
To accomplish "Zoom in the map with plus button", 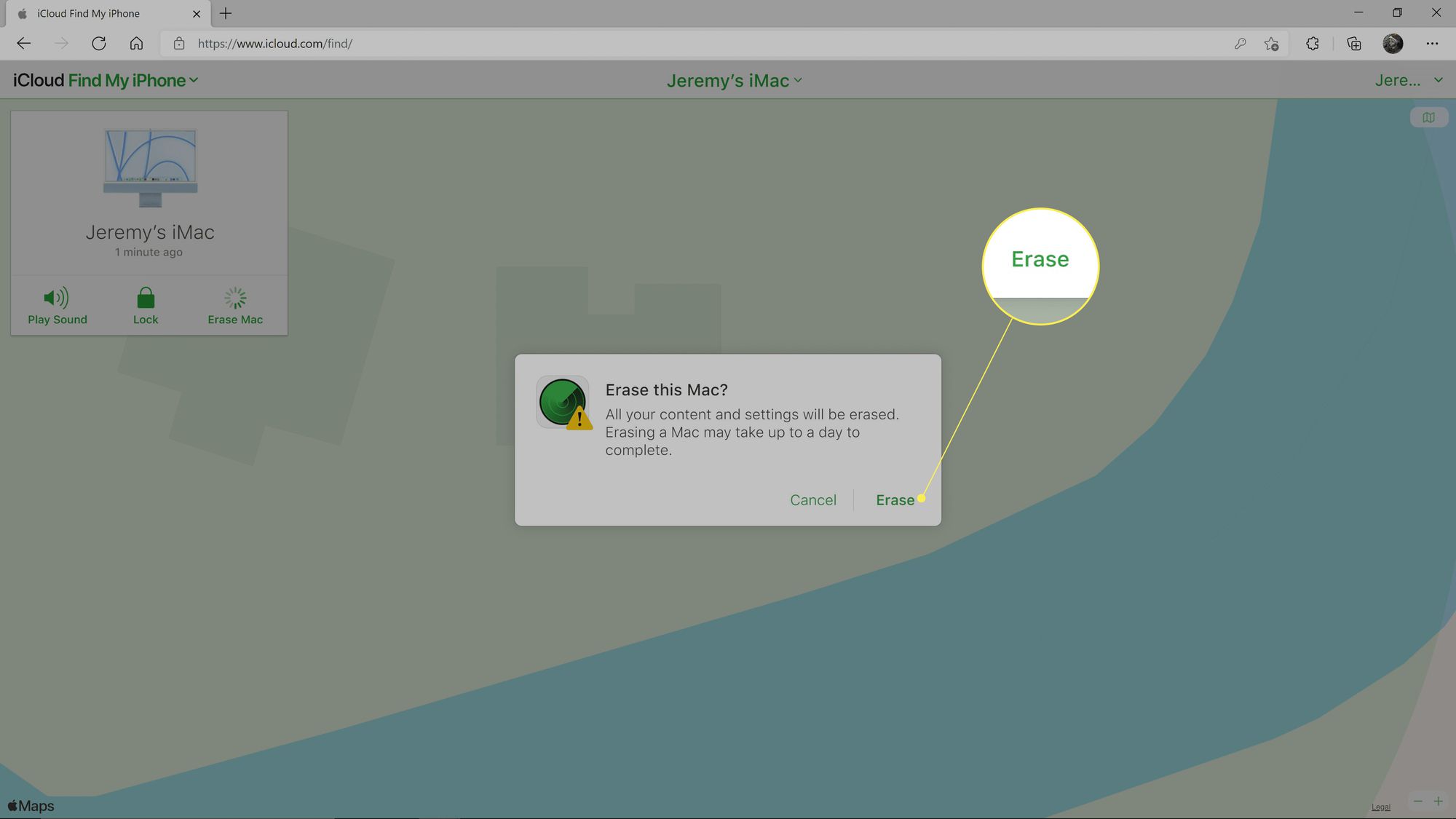I will pos(1438,802).
